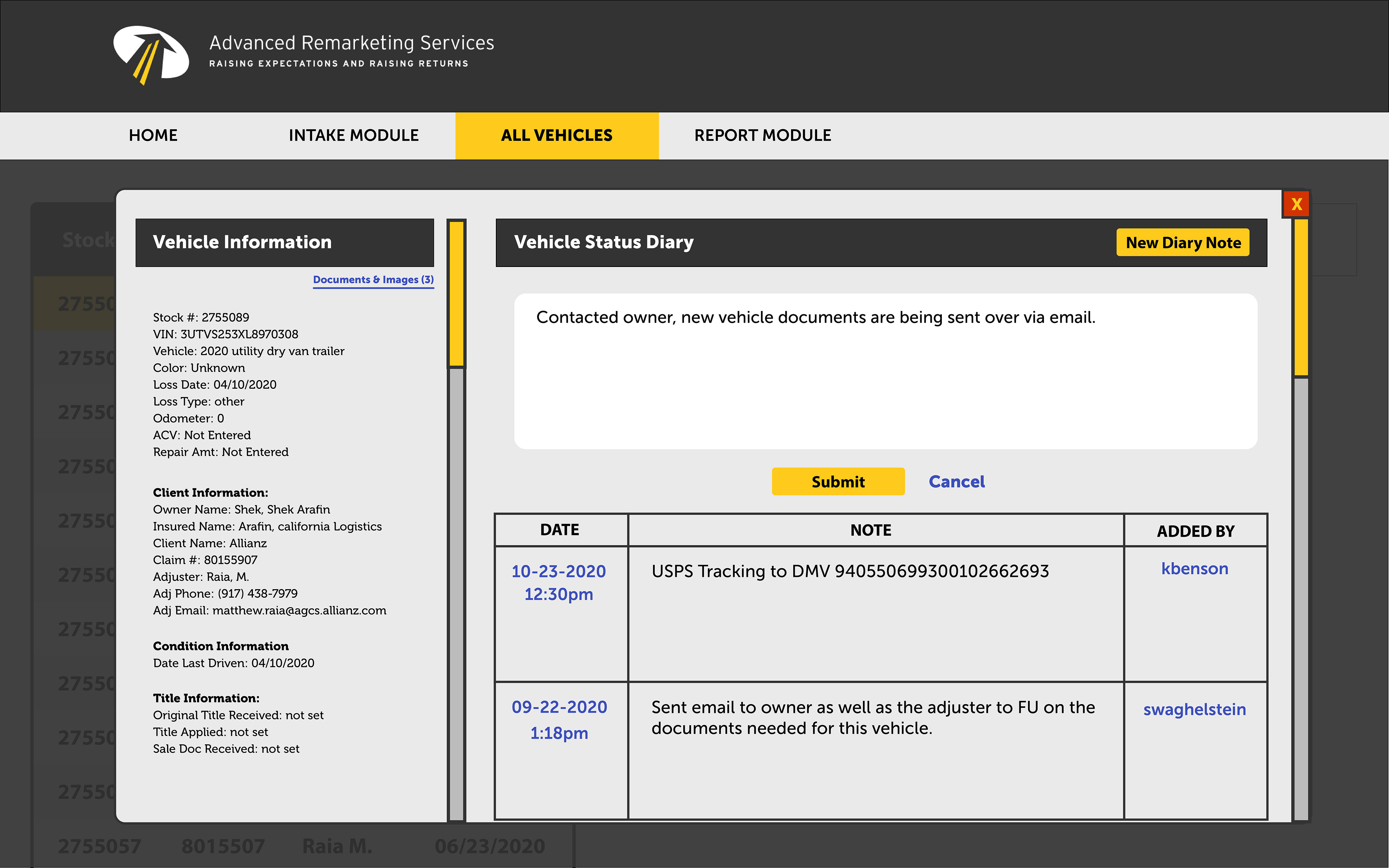Click the swaghelstein user link
The image size is (1389, 868).
pos(1194,710)
